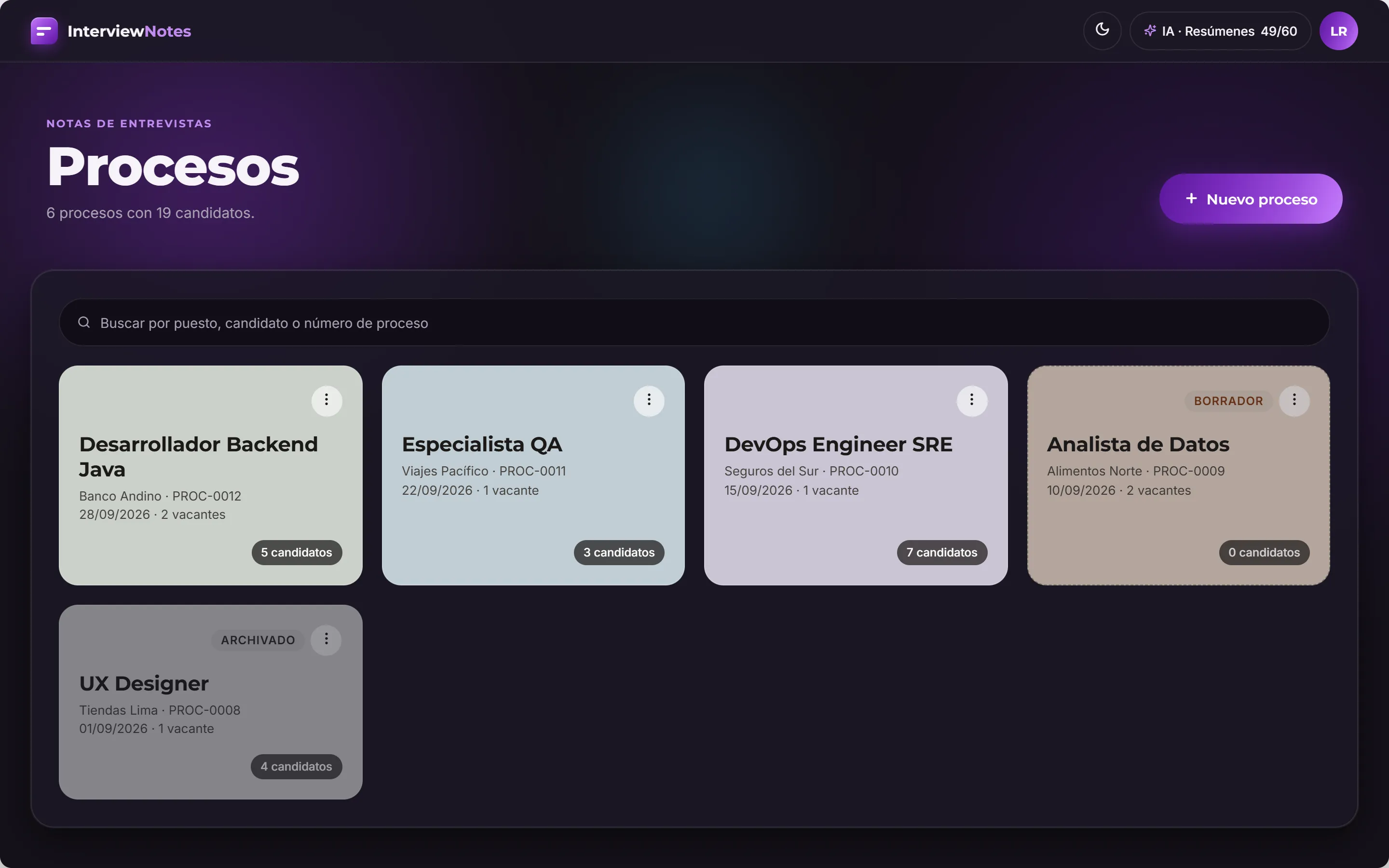Click the 7 candidatos badge
This screenshot has height=868, width=1389.
pyautogui.click(x=942, y=553)
